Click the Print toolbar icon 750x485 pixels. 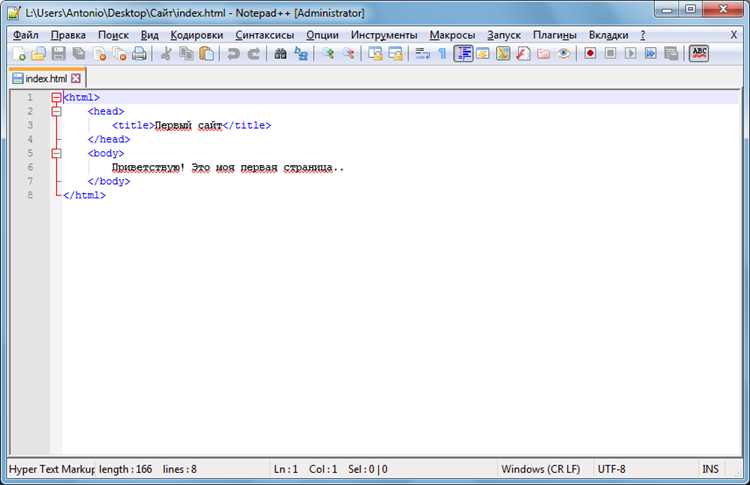click(x=139, y=54)
